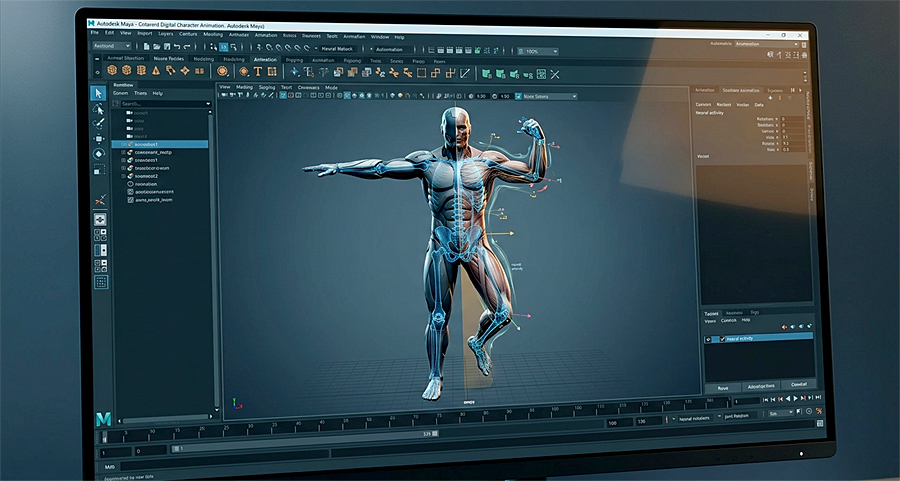Open the File menu

click(x=95, y=33)
